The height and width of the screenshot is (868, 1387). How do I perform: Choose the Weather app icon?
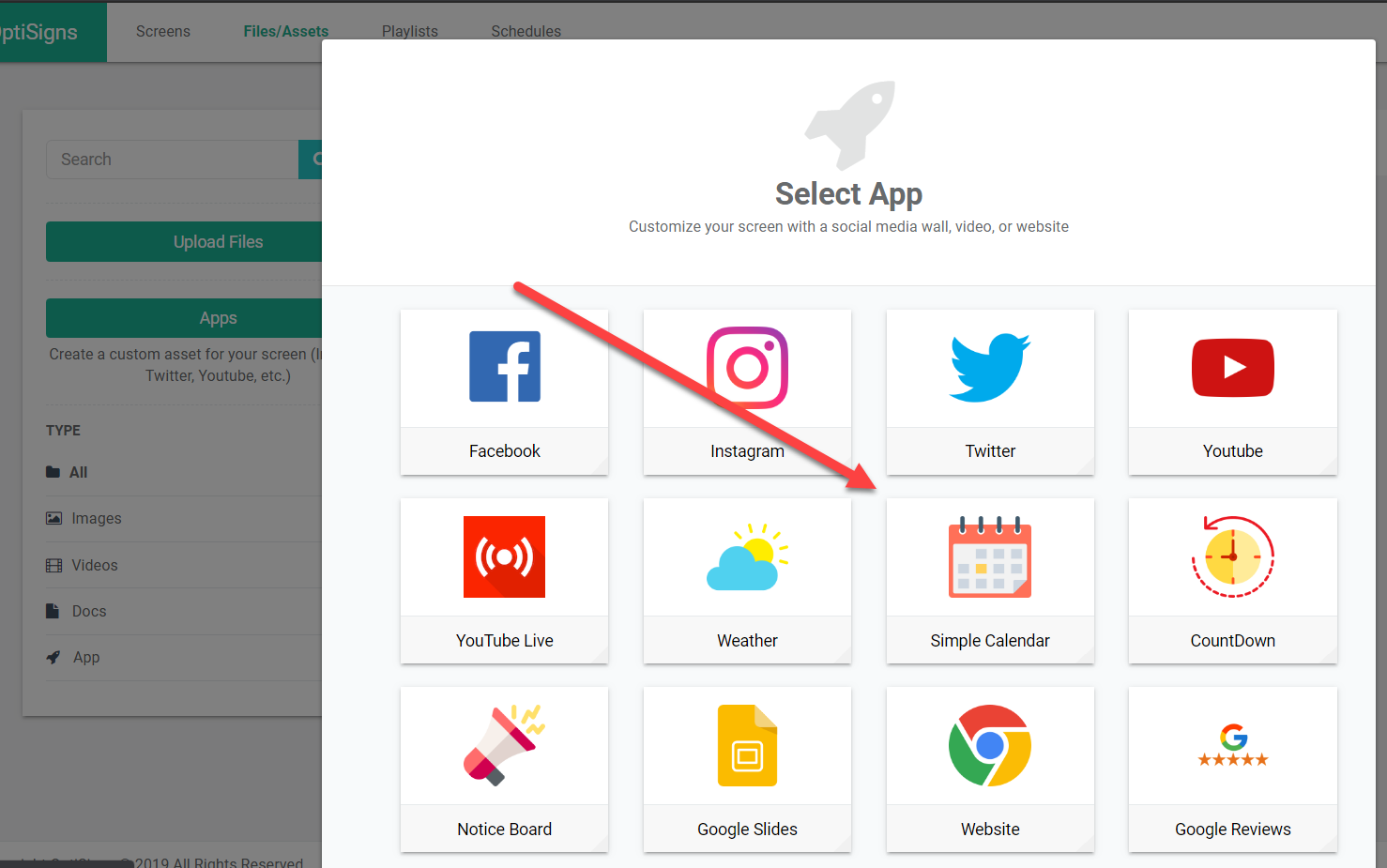(x=747, y=557)
